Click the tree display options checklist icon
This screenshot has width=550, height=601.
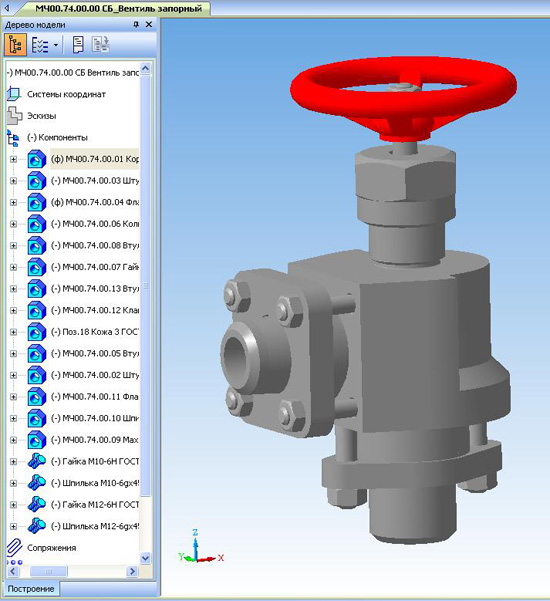(40, 45)
